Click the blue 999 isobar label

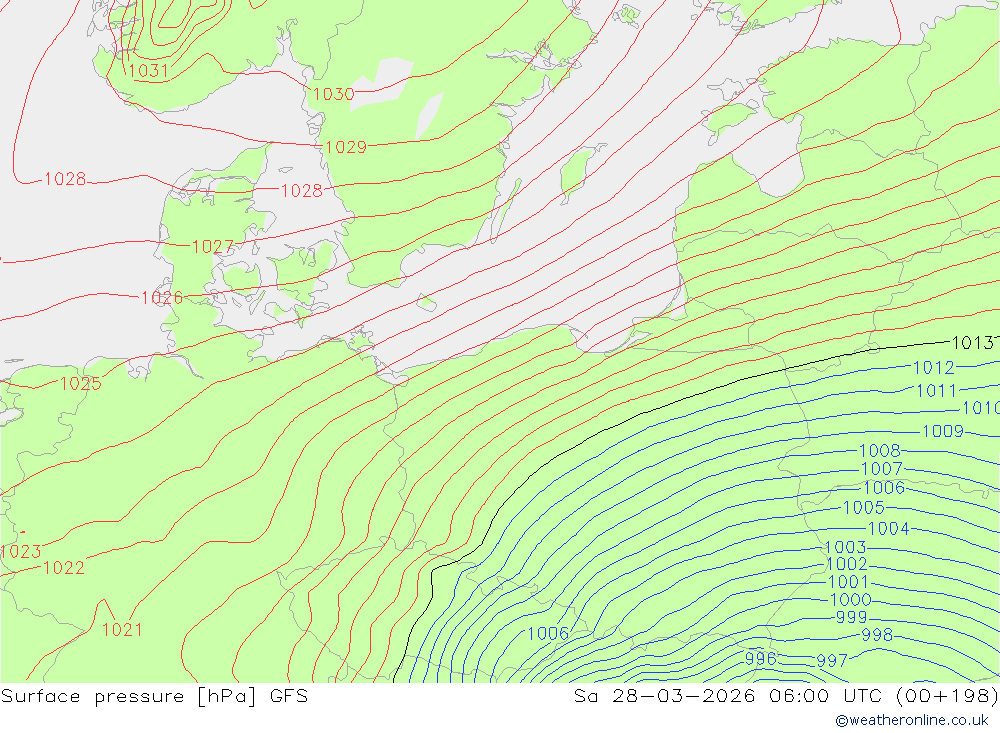coord(851,617)
